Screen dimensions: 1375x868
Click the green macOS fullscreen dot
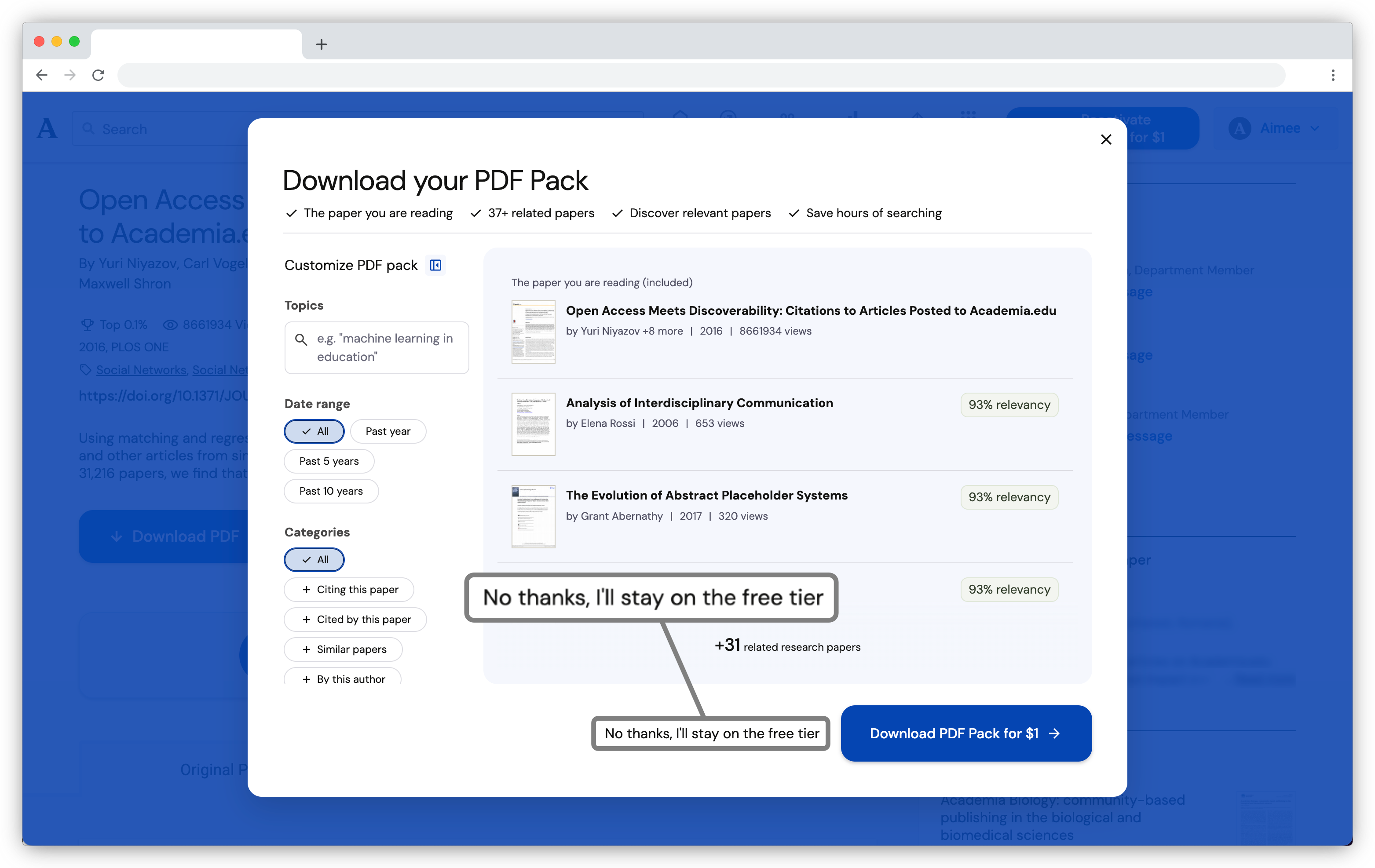pyautogui.click(x=74, y=41)
